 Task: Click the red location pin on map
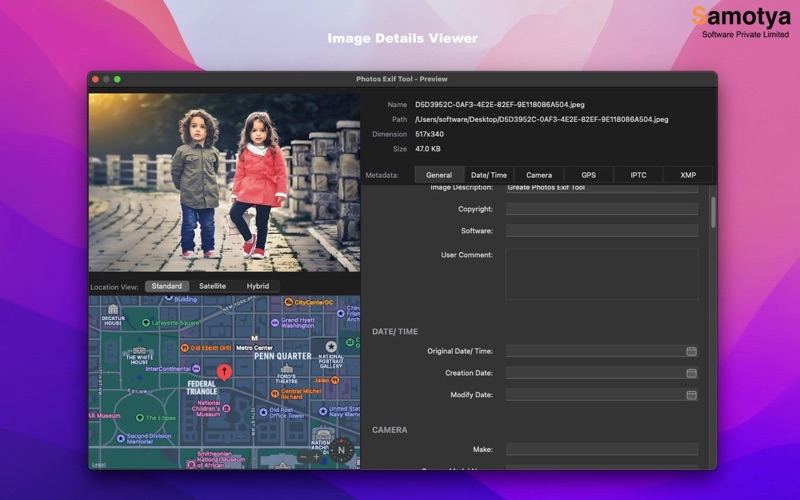[x=224, y=373]
